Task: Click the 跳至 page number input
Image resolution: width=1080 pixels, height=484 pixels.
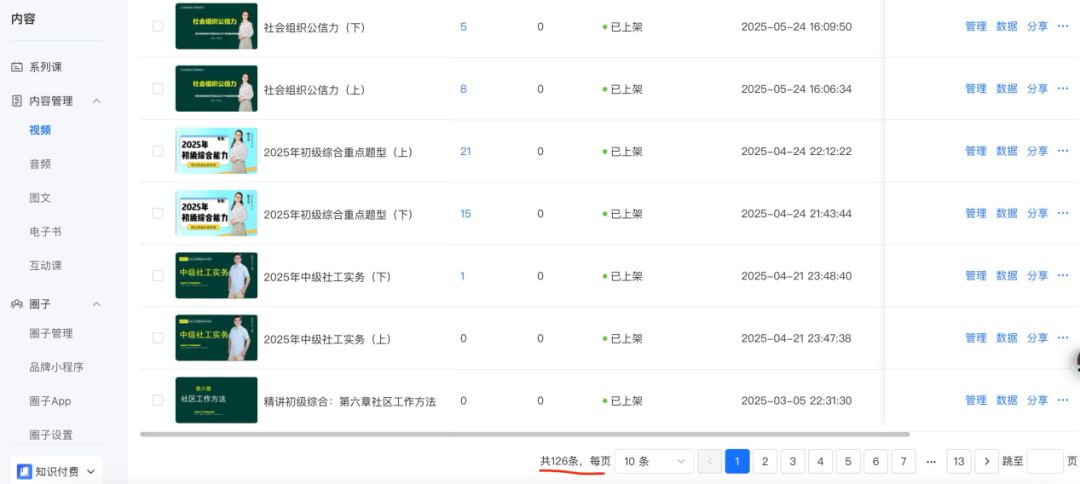Action: [1045, 461]
